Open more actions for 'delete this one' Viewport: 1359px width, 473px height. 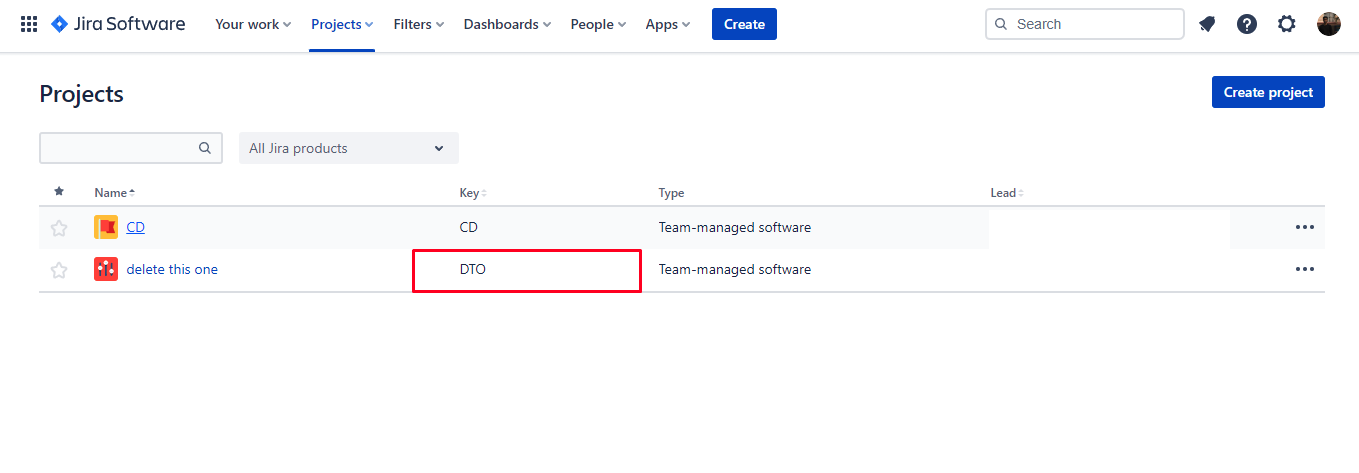click(x=1304, y=269)
